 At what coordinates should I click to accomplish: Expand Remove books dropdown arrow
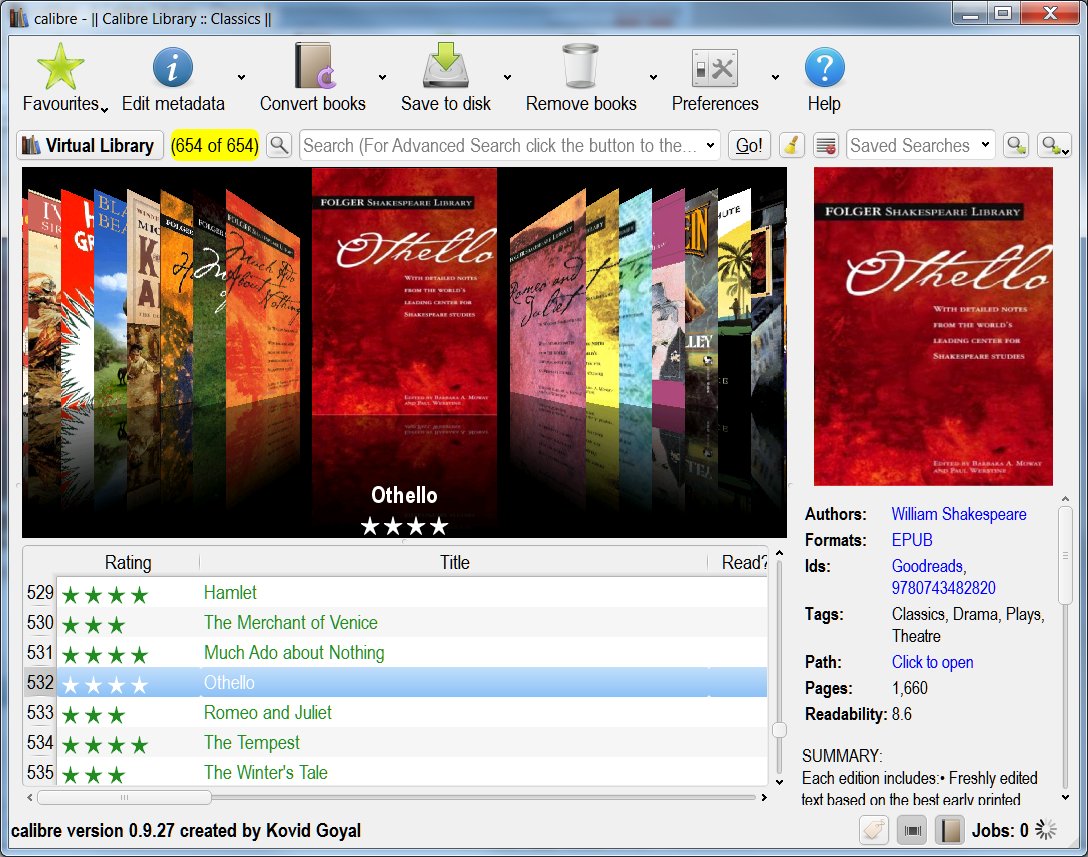pos(653,77)
